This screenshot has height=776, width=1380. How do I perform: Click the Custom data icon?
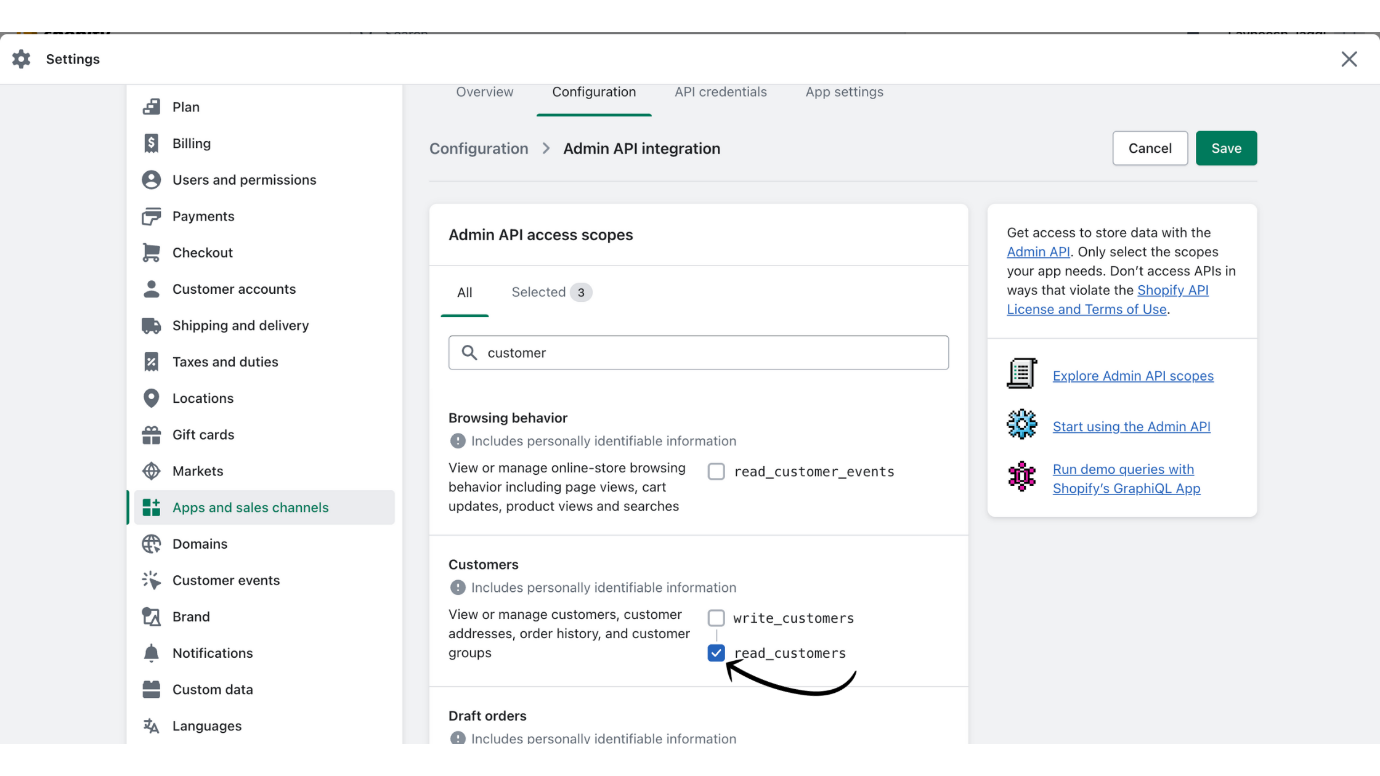[x=151, y=690]
